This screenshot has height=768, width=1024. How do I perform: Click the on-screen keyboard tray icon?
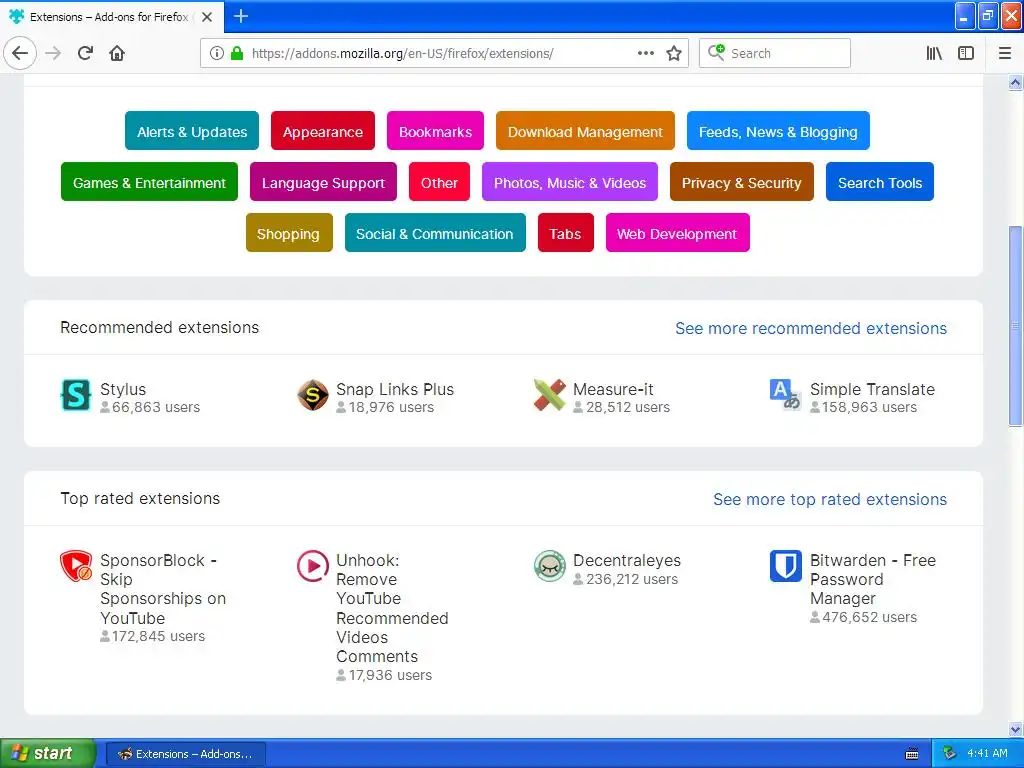[912, 754]
